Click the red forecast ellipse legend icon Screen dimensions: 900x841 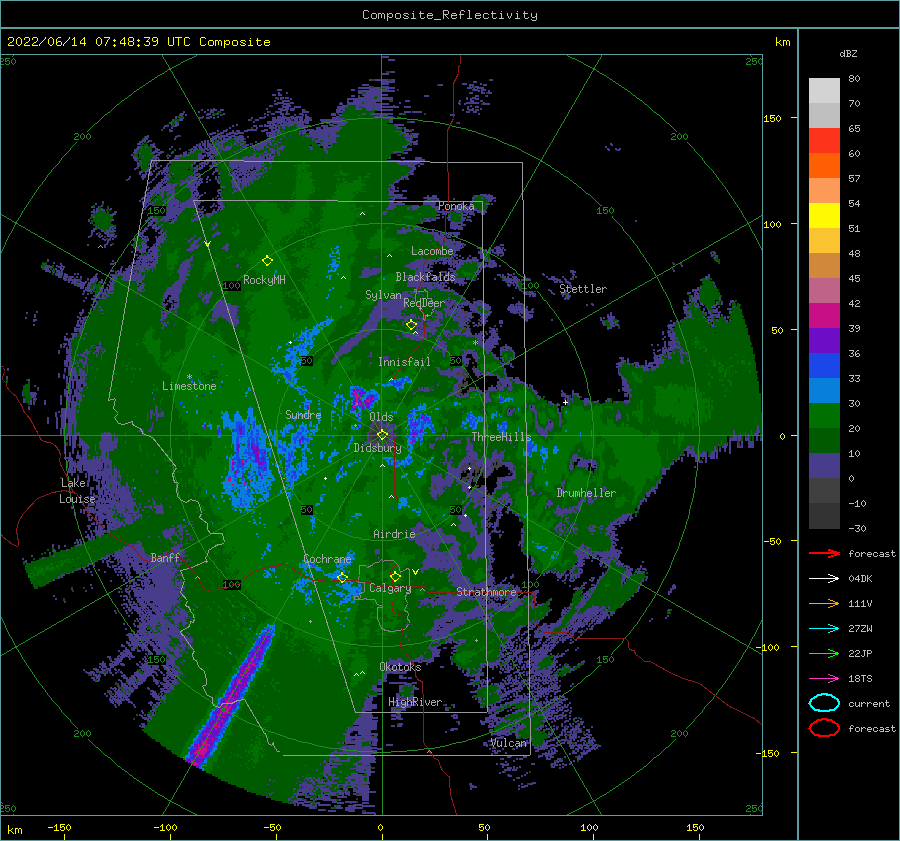(x=824, y=728)
